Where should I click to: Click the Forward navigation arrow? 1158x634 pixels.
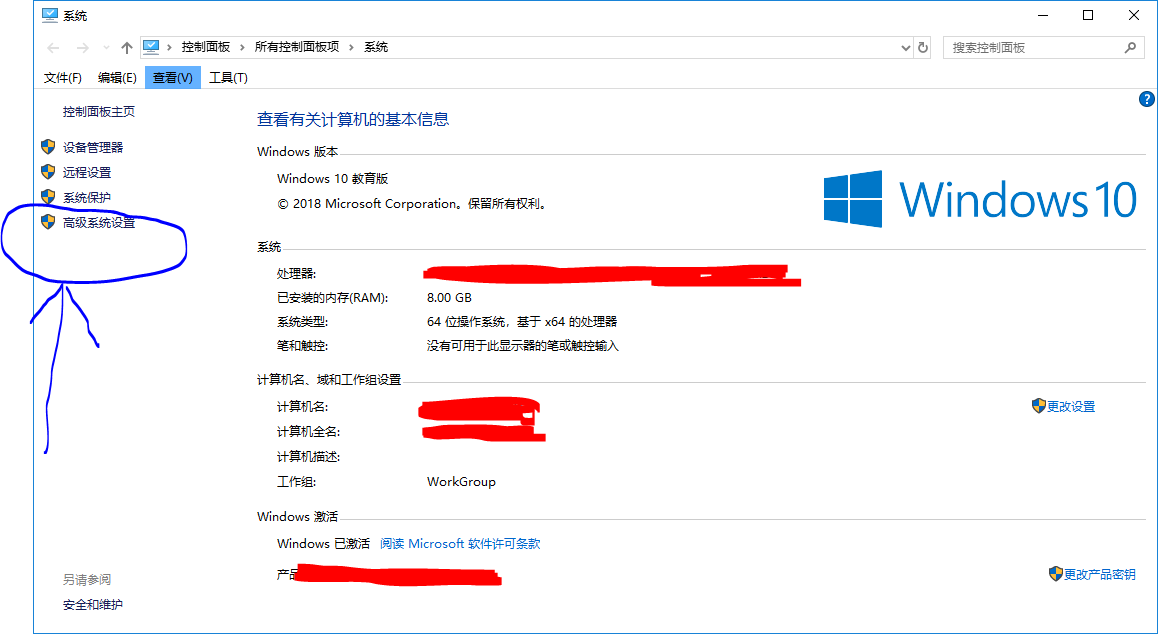click(83, 48)
